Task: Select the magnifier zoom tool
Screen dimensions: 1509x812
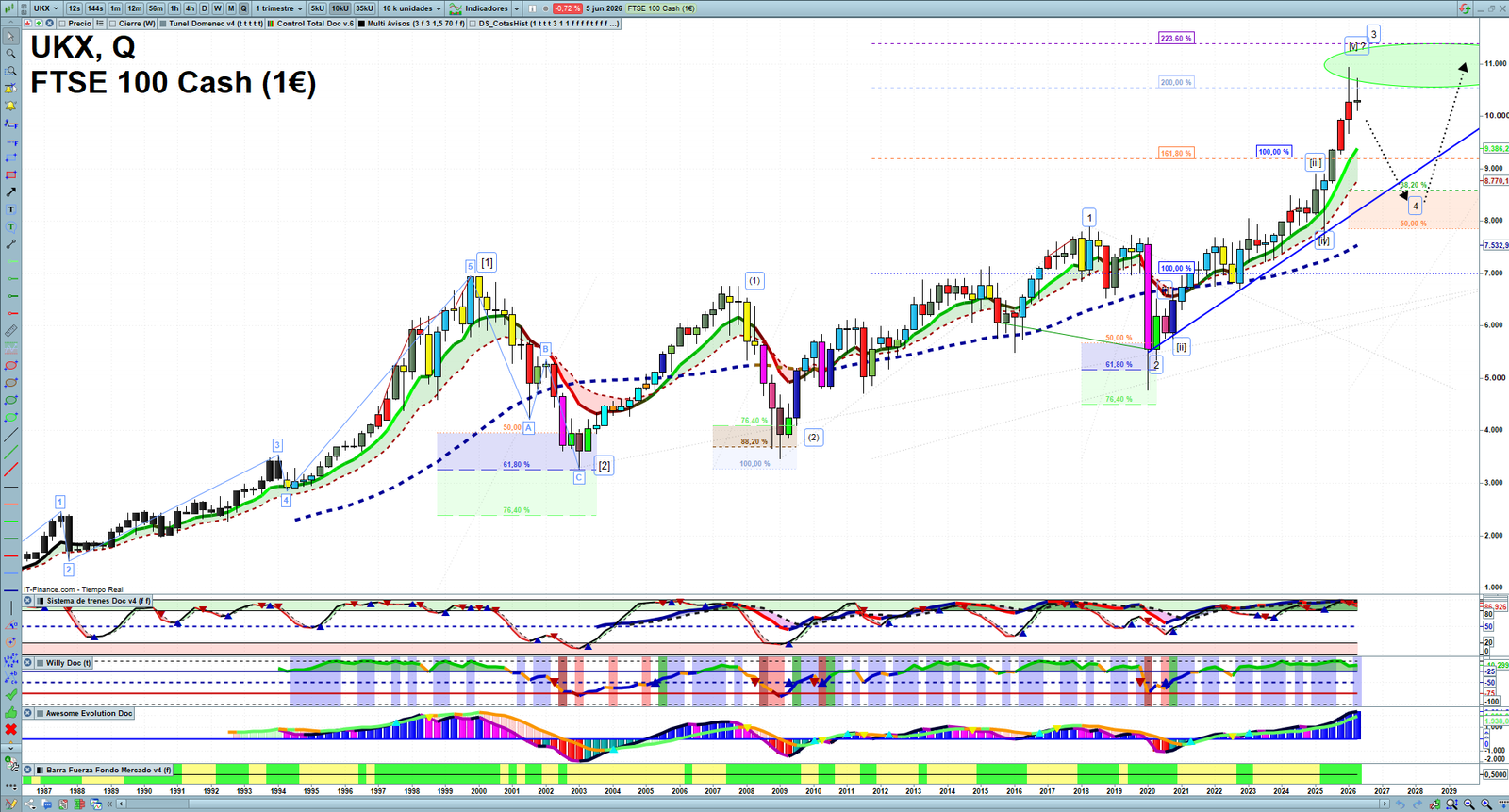Action: coord(11,53)
